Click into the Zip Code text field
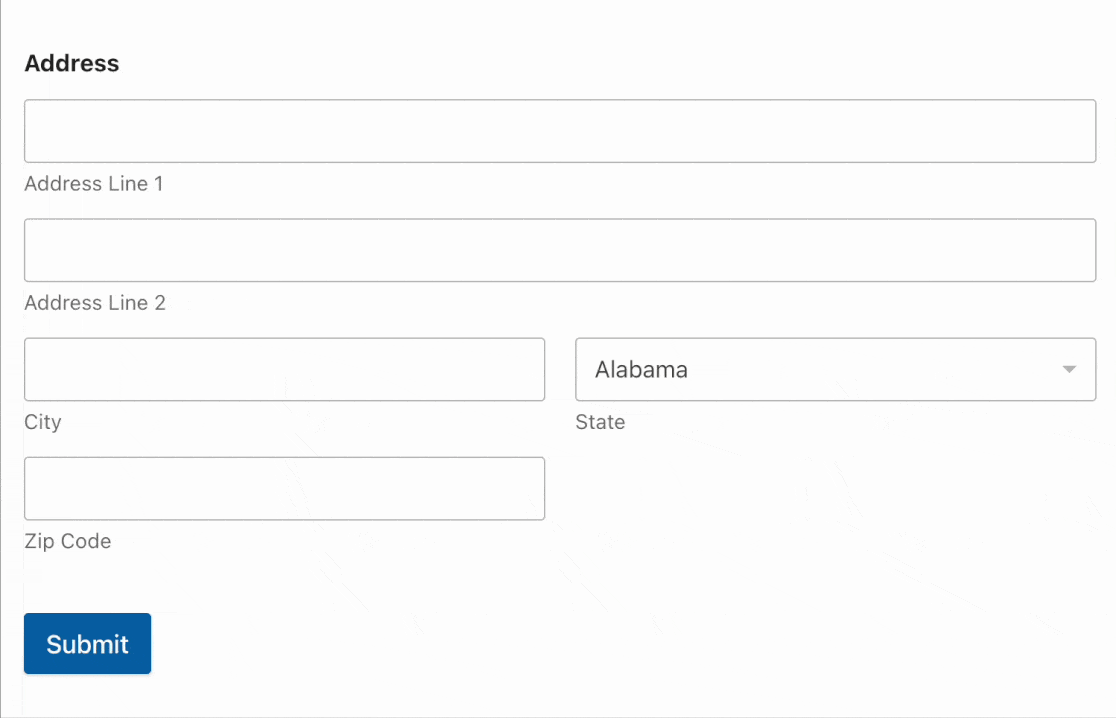1116x718 pixels. point(285,488)
